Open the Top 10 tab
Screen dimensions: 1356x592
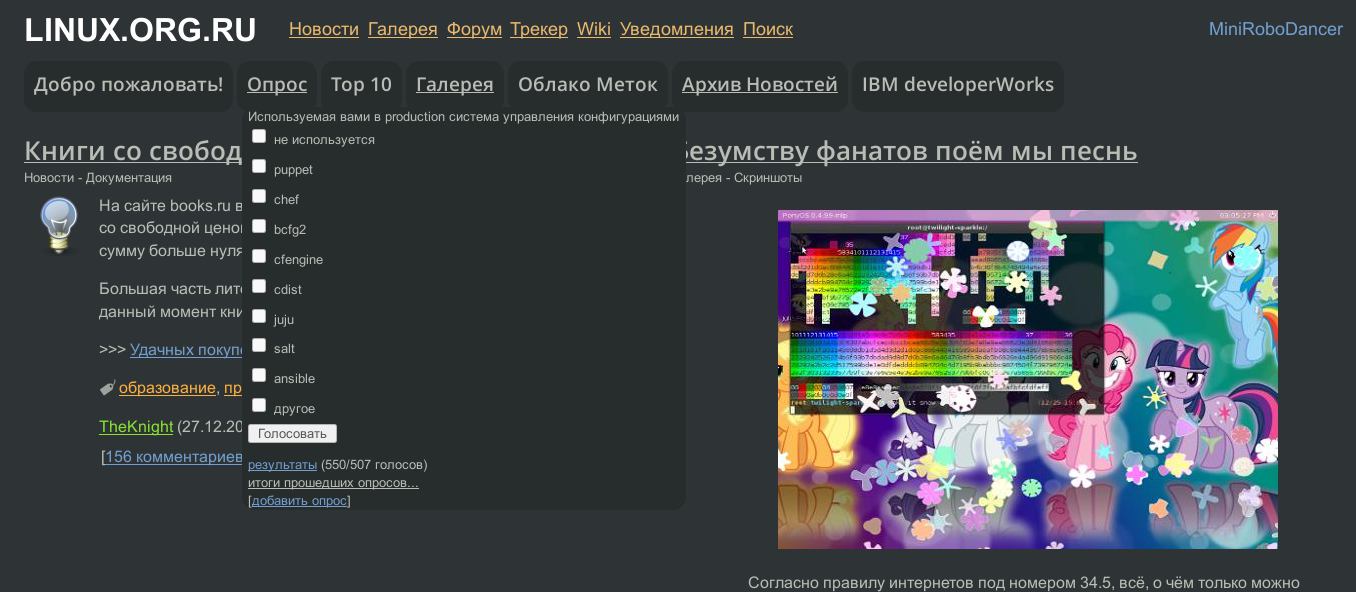361,85
